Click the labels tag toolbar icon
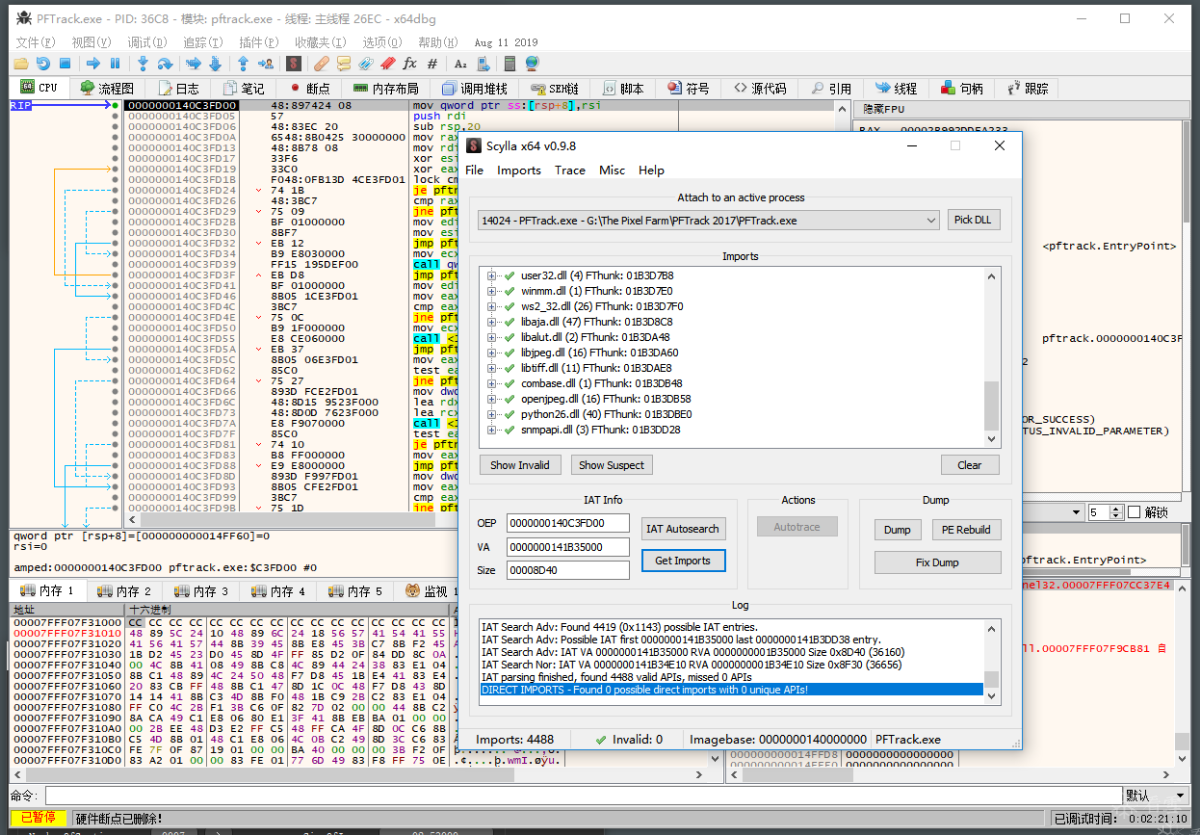This screenshot has height=835, width=1200. 365,63
